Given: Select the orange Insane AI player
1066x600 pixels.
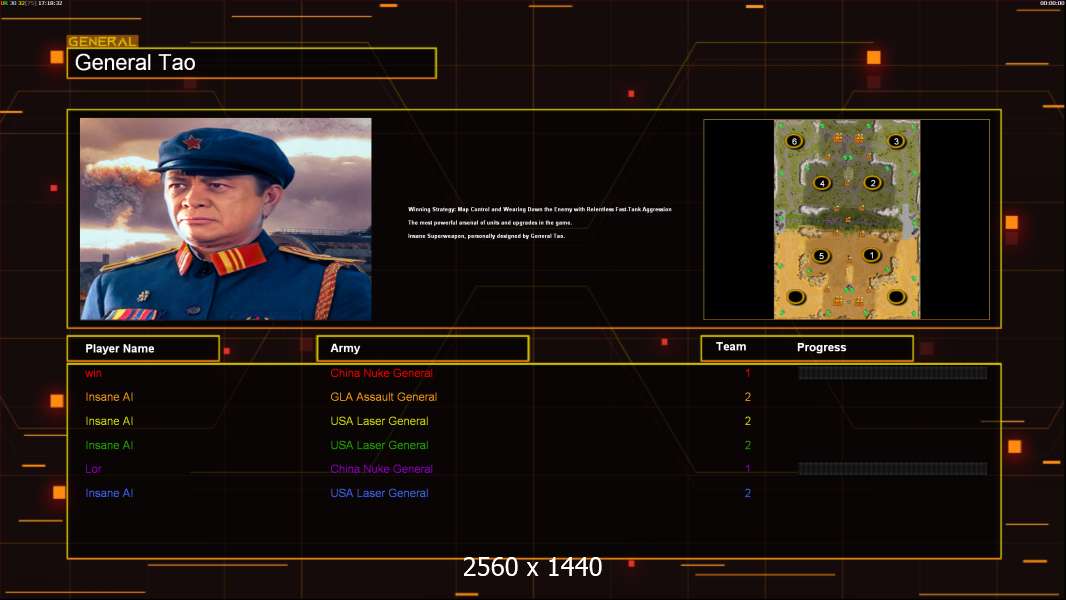Looking at the screenshot, I should [x=109, y=397].
